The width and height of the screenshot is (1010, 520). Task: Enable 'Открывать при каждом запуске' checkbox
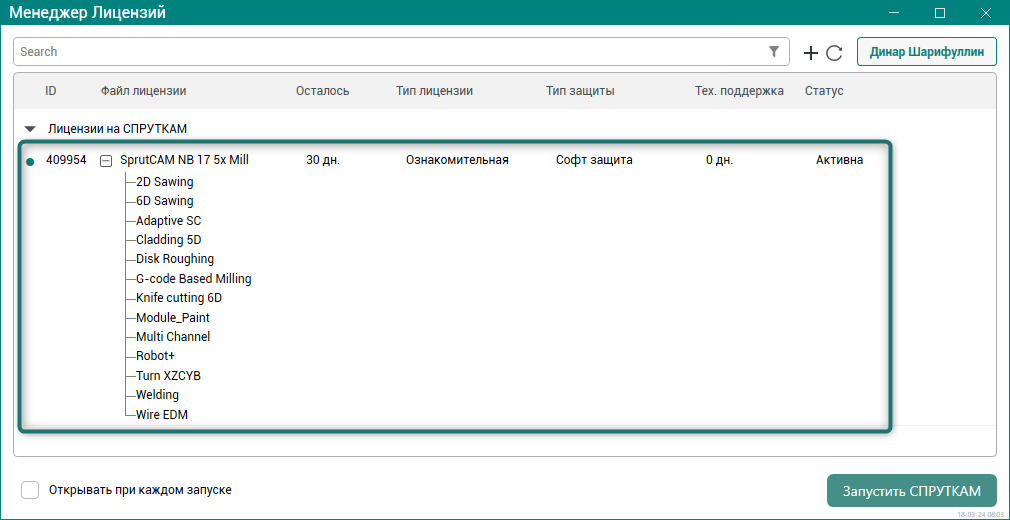[x=31, y=490]
